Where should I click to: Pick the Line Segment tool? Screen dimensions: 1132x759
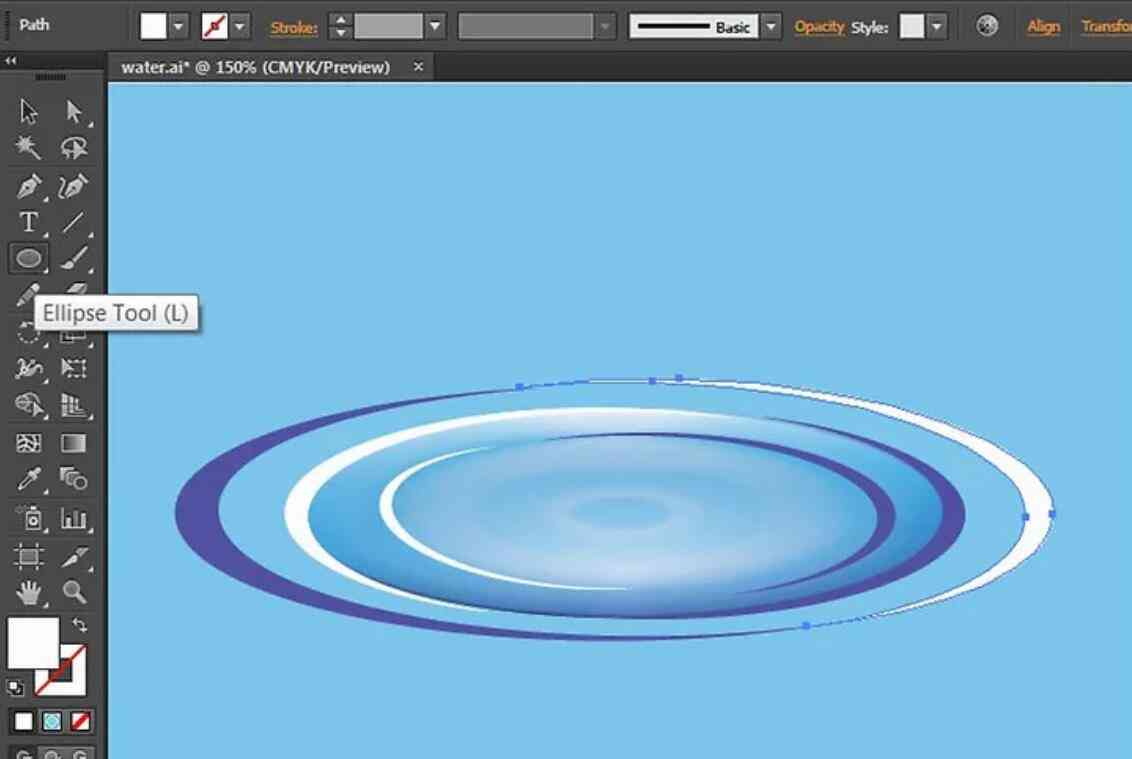tap(74, 222)
